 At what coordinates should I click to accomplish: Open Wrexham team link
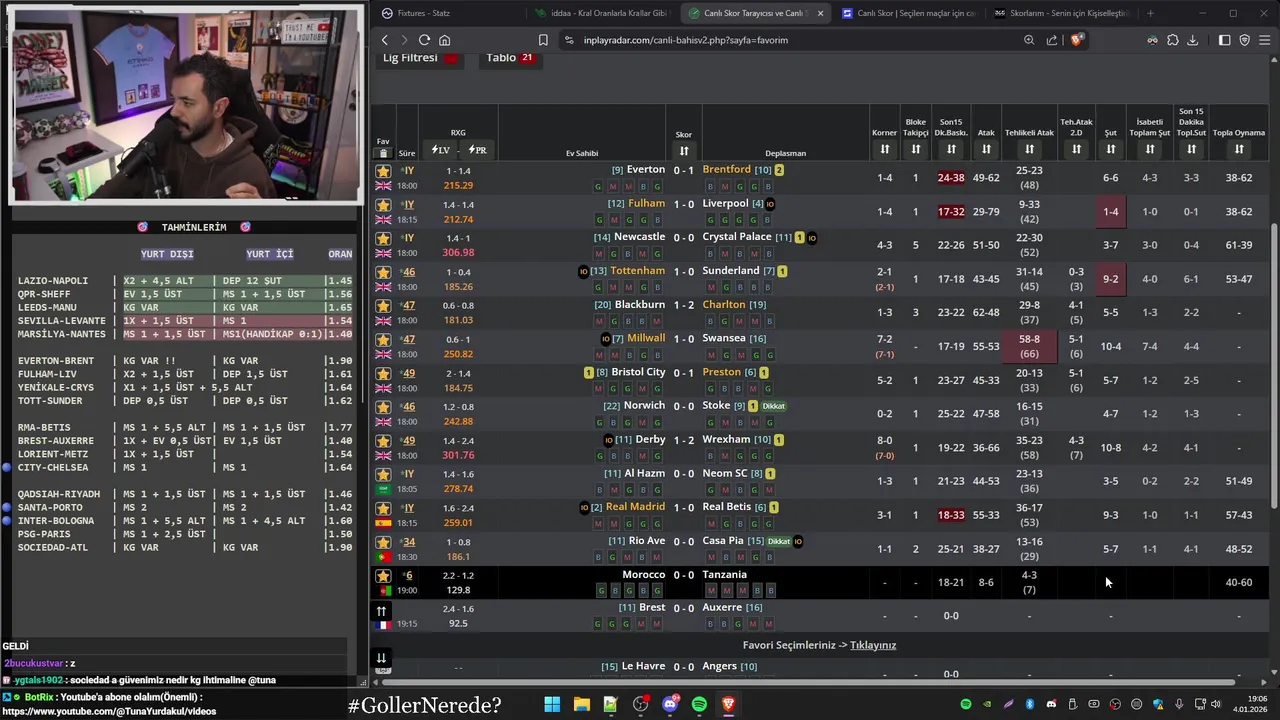tap(726, 440)
